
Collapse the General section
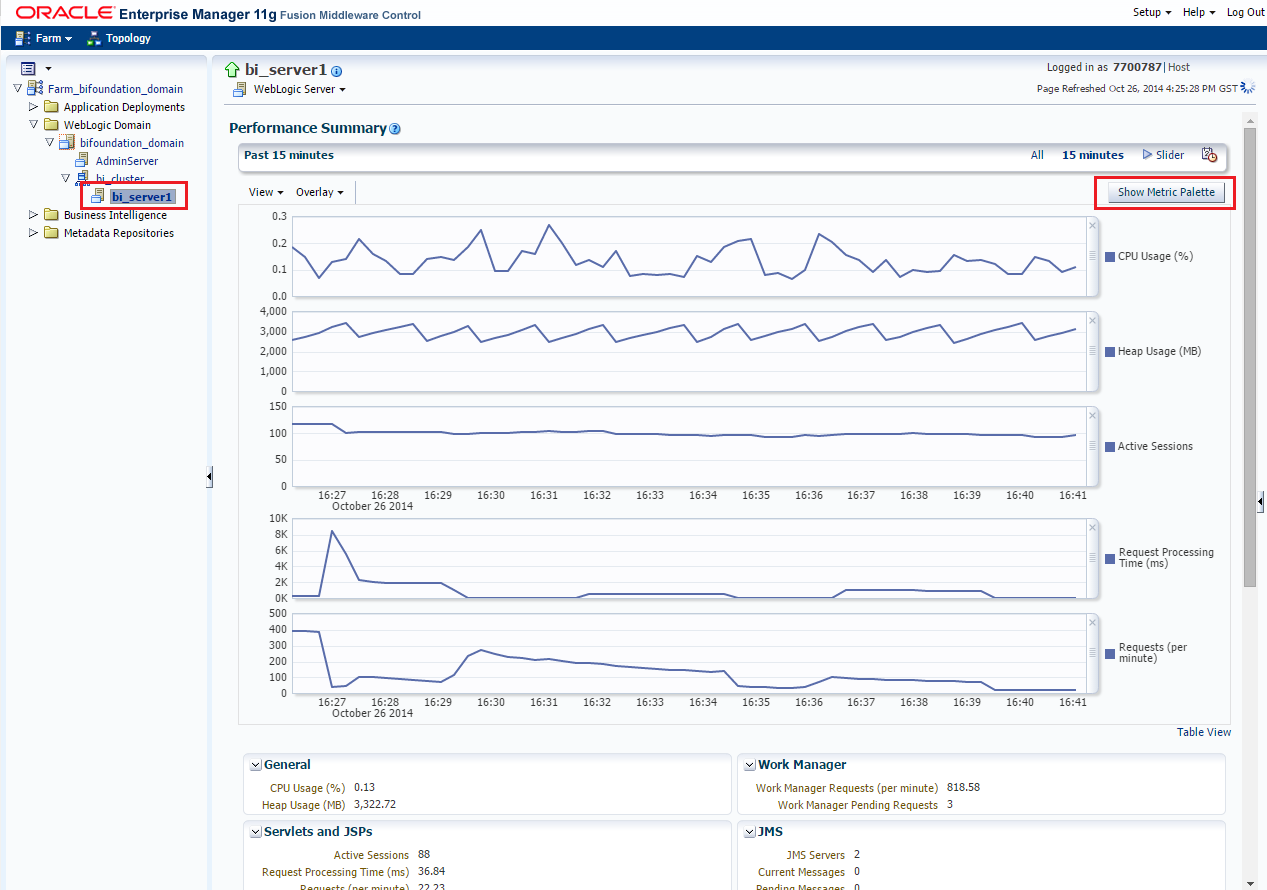255,765
